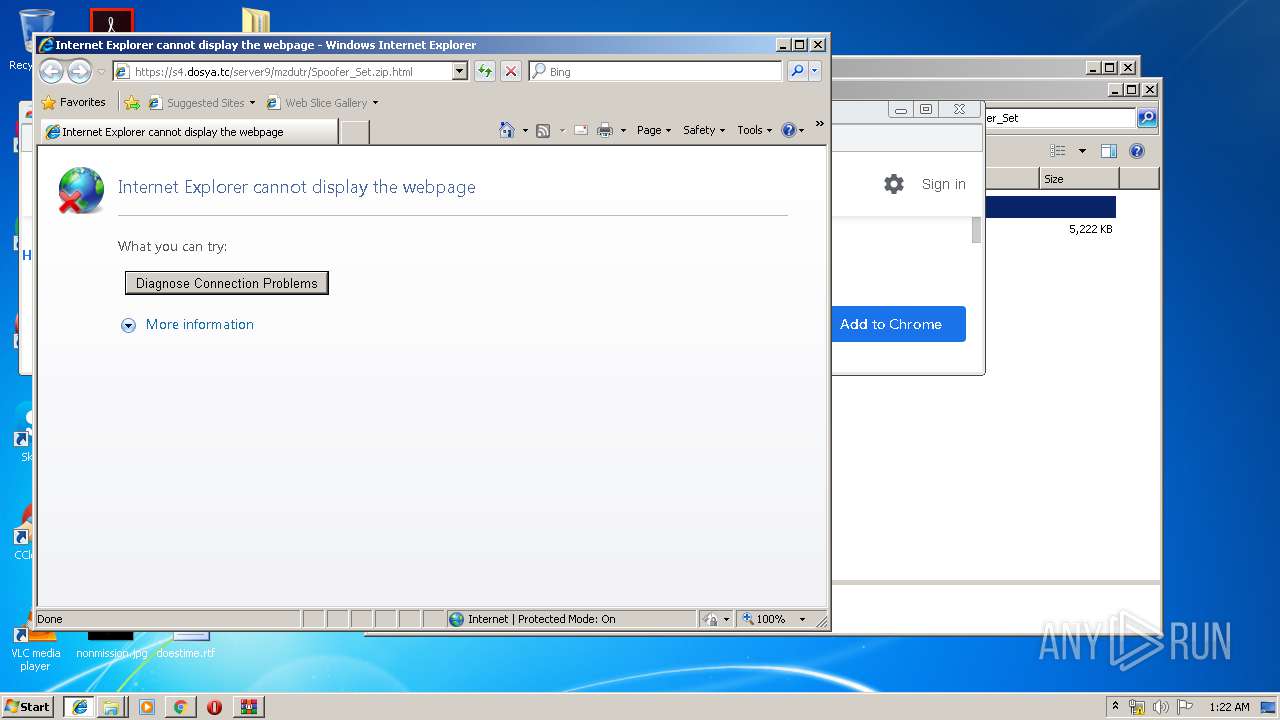1280x720 pixels.
Task: Click the RSS Feeds icon
Action: (x=543, y=130)
